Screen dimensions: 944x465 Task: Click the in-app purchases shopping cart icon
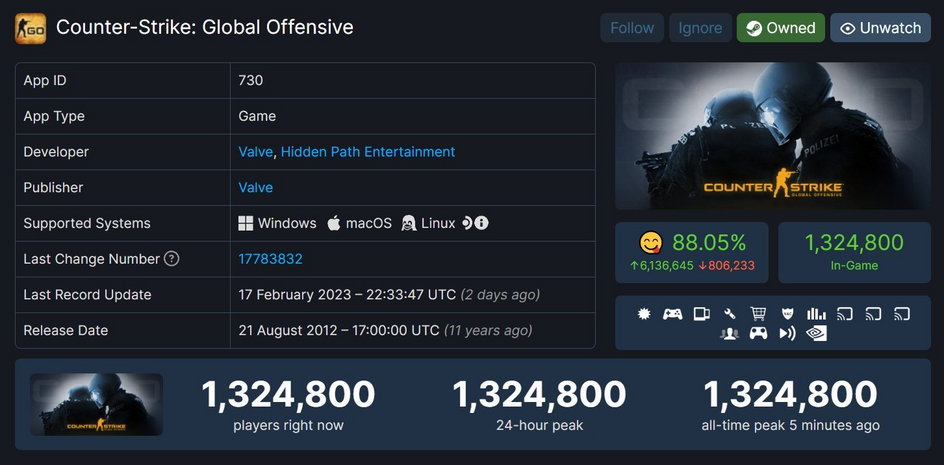tap(758, 314)
